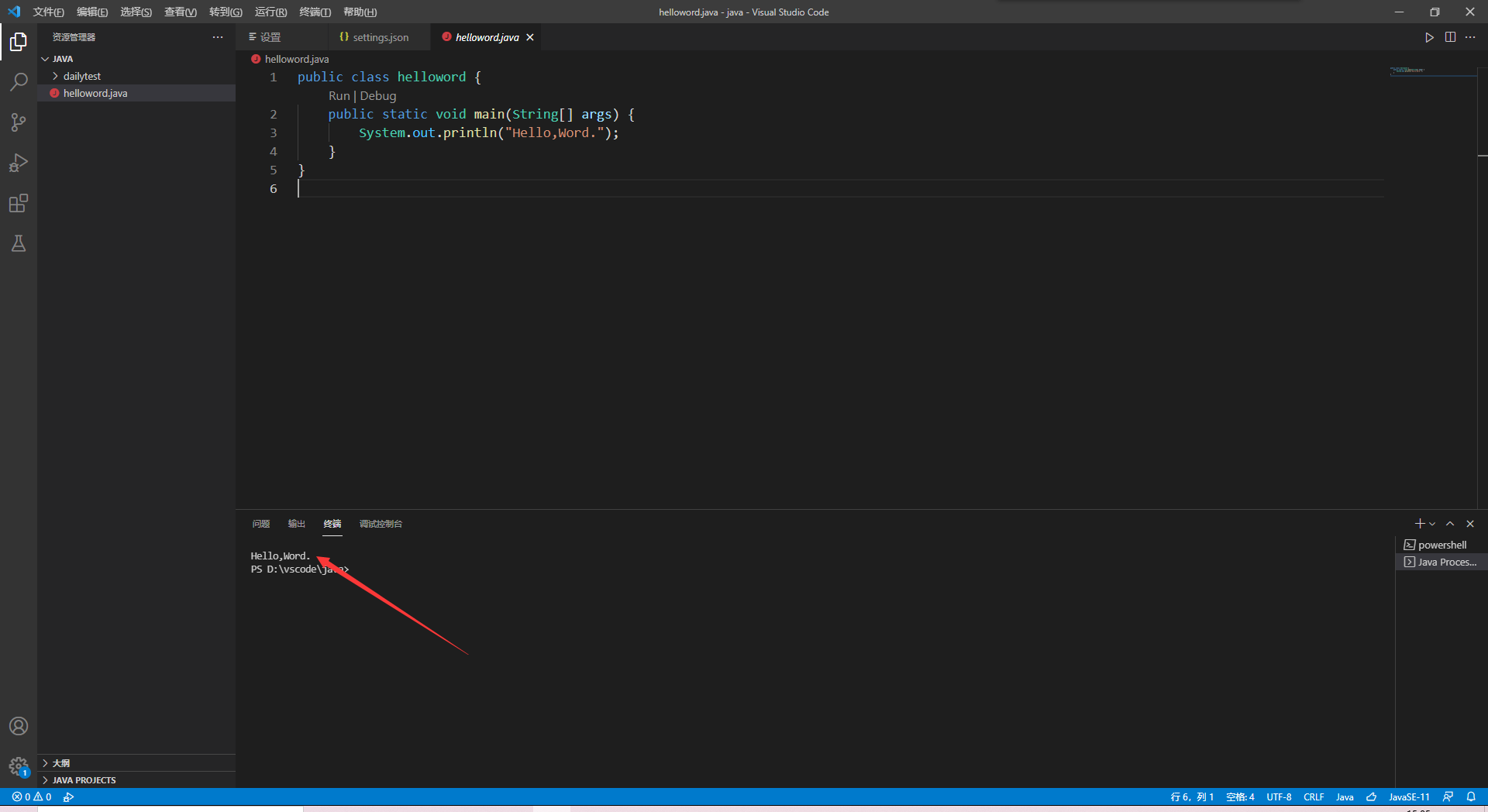This screenshot has width=1488, height=812.
Task: Click the helloword.java breadcrumb
Action: [x=290, y=59]
